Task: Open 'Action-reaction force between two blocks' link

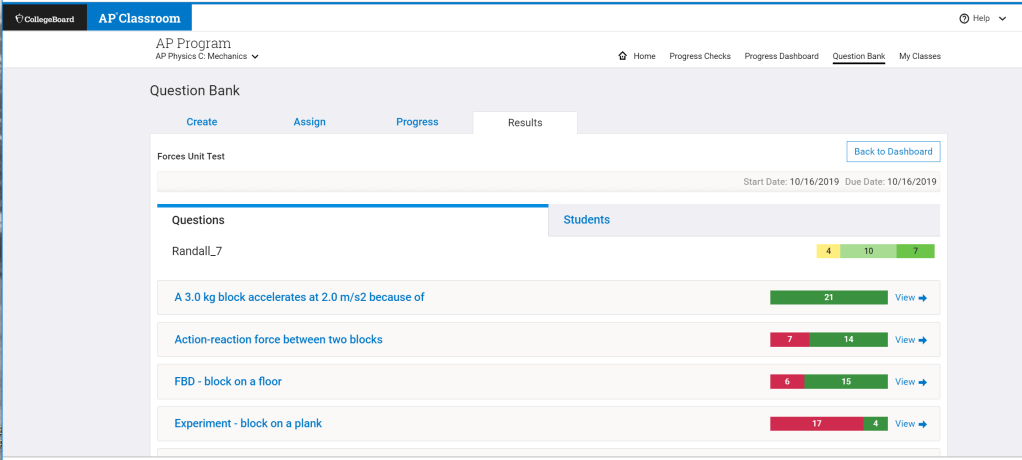Action: [x=278, y=340]
